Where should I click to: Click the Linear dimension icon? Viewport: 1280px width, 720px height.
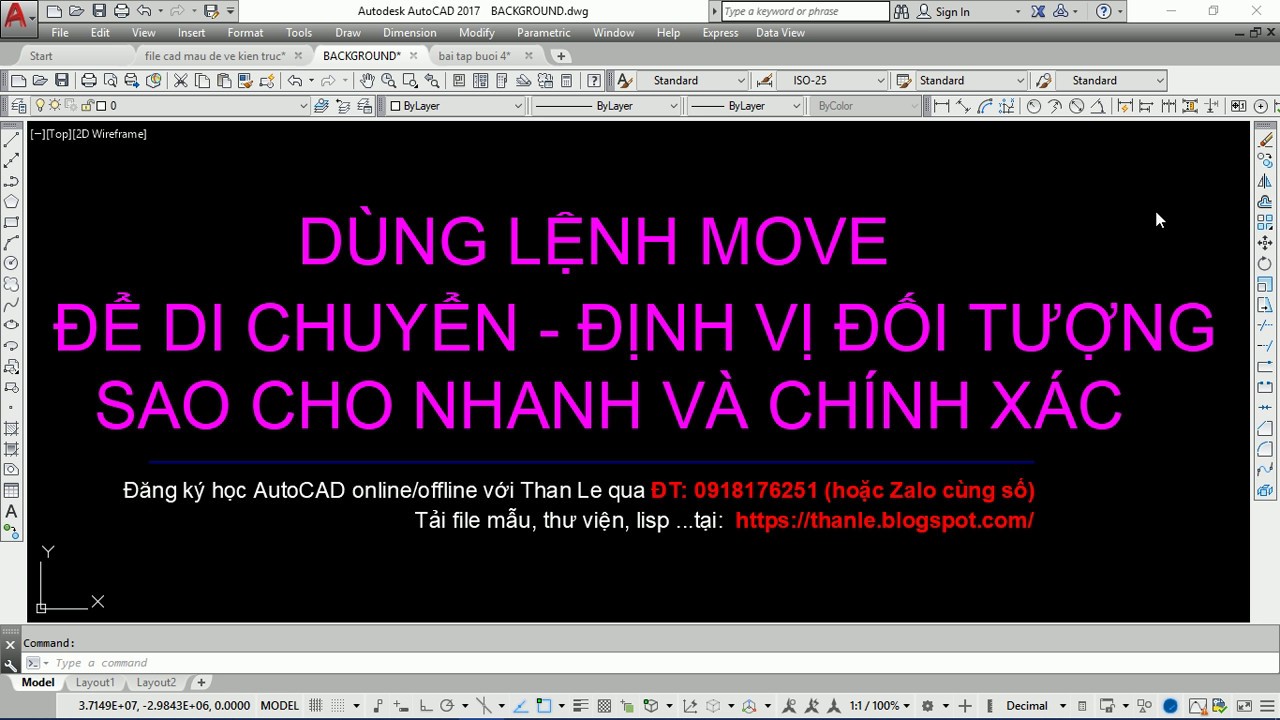[941, 105]
